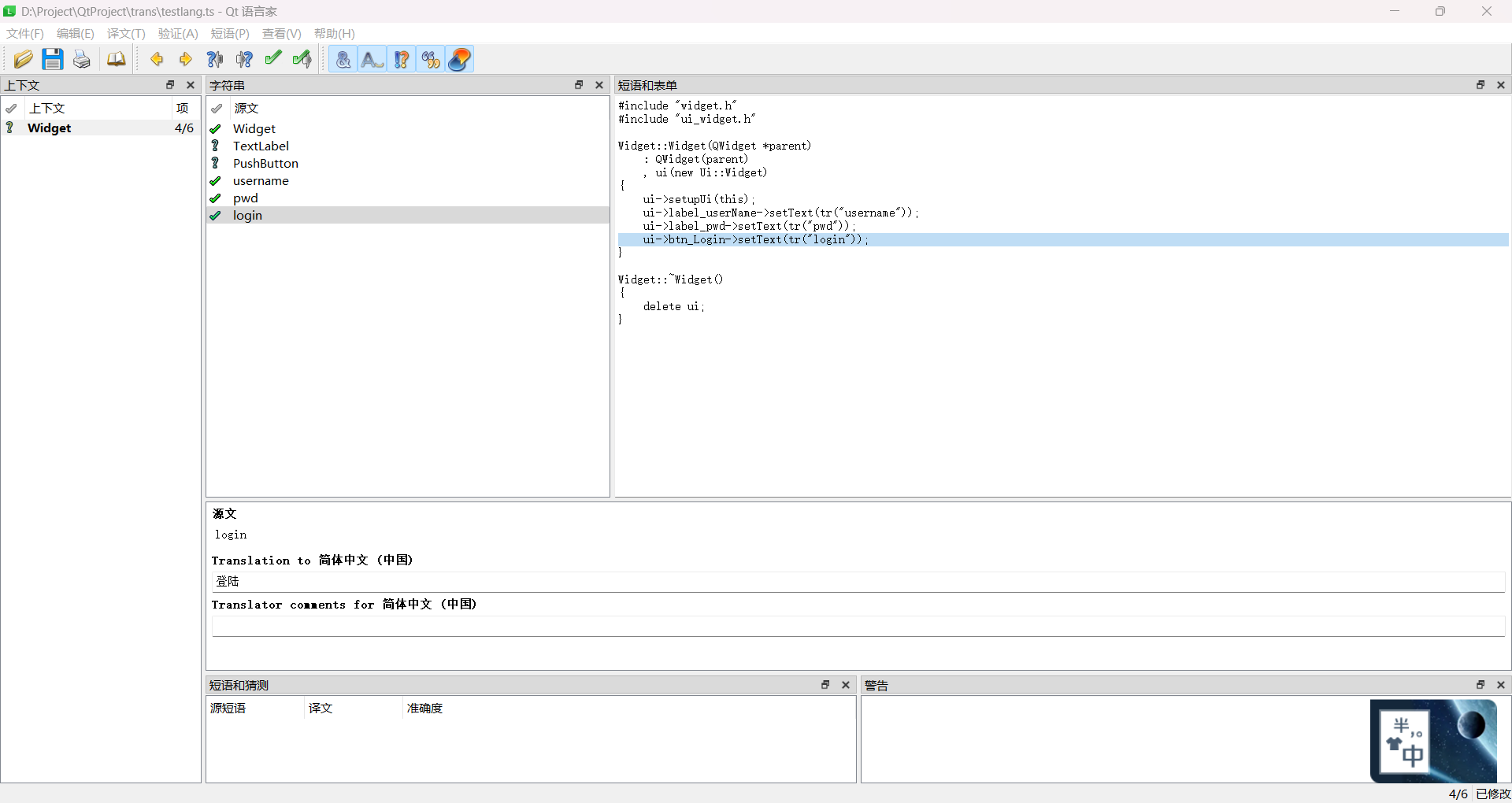Click the 源短语 column header
Screen dimensions: 1512x803
click(x=255, y=708)
